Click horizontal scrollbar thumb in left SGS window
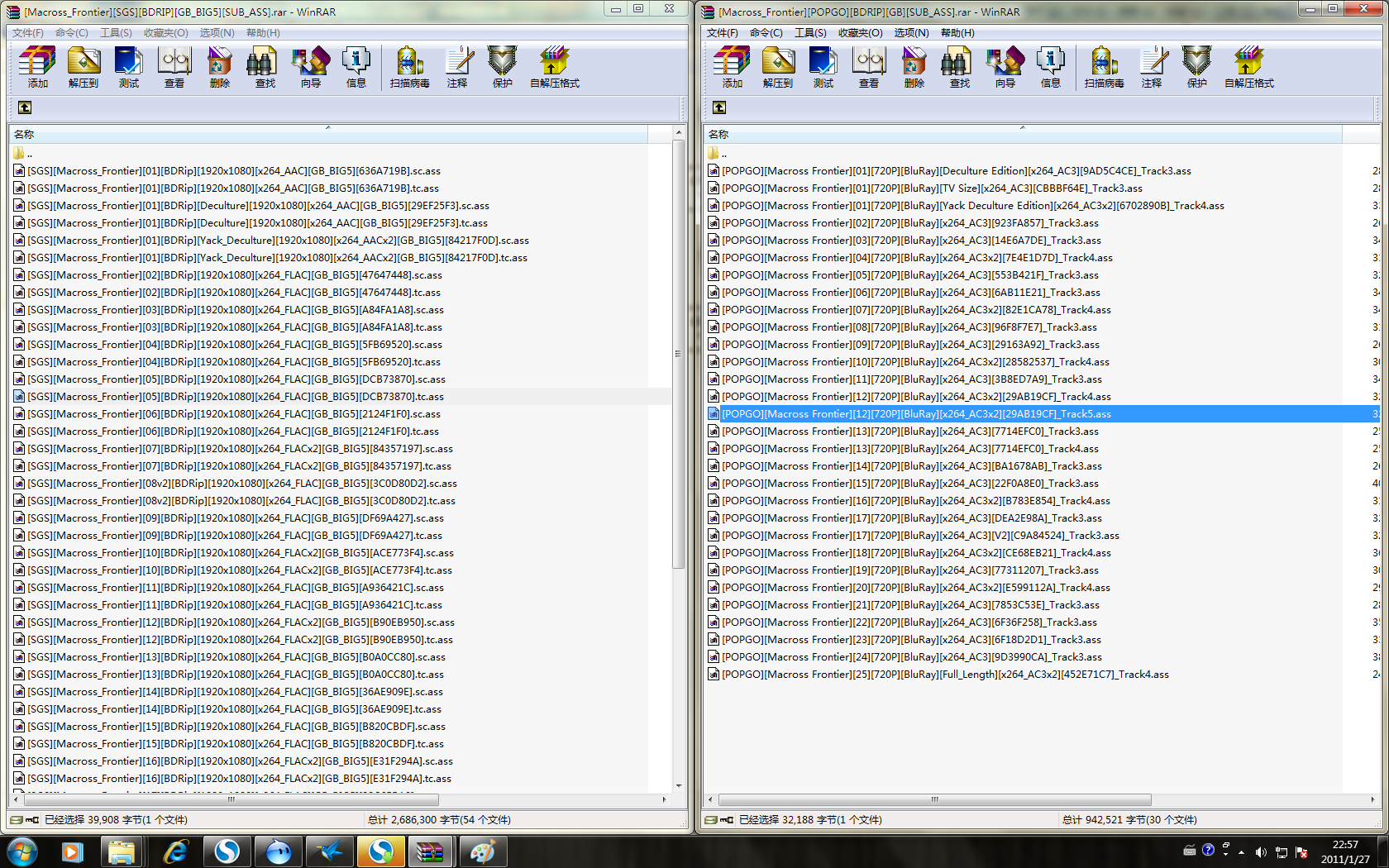Viewport: 1389px width, 868px height. (231, 799)
